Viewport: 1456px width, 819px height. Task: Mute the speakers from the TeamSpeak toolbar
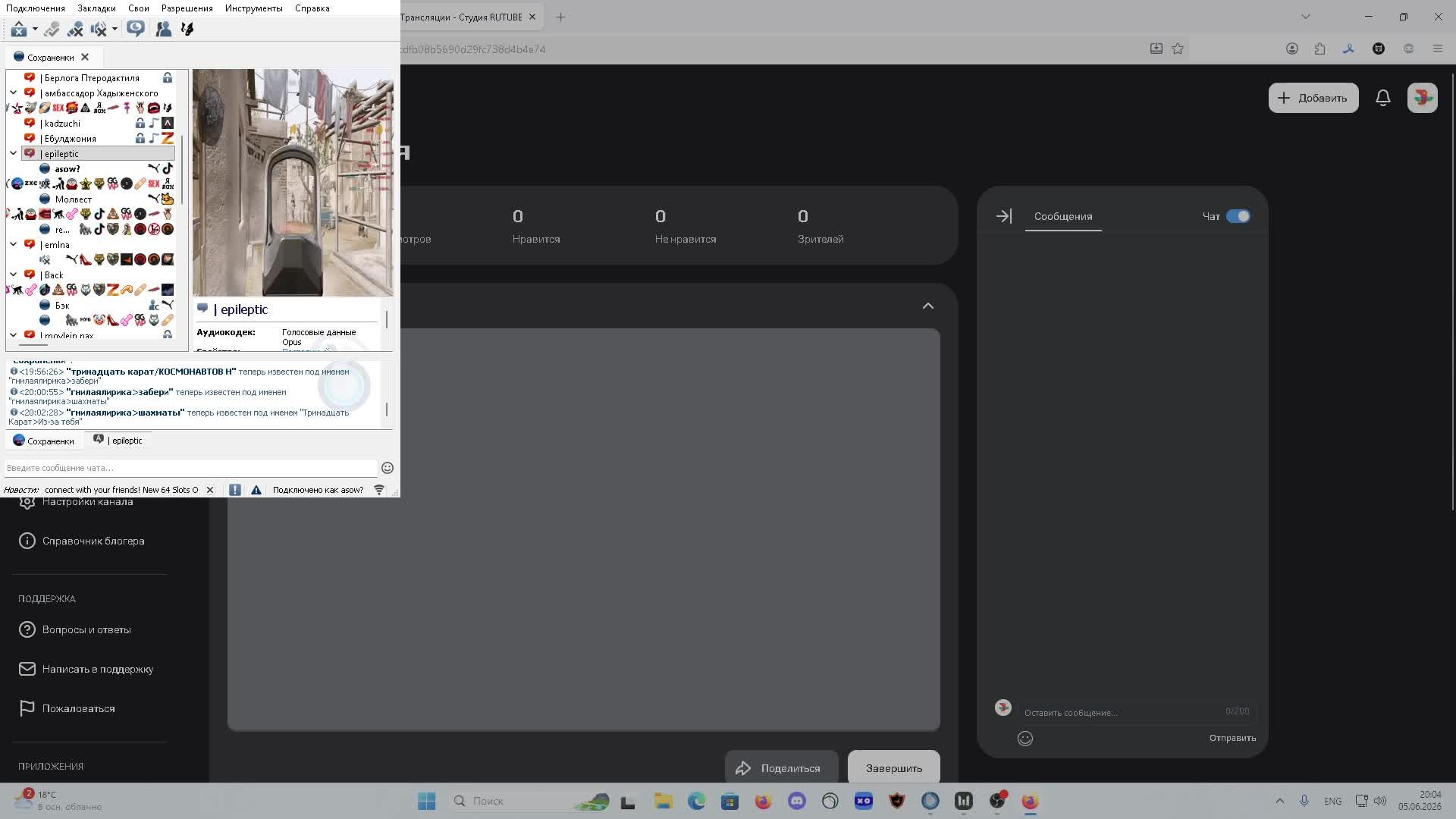(x=99, y=29)
